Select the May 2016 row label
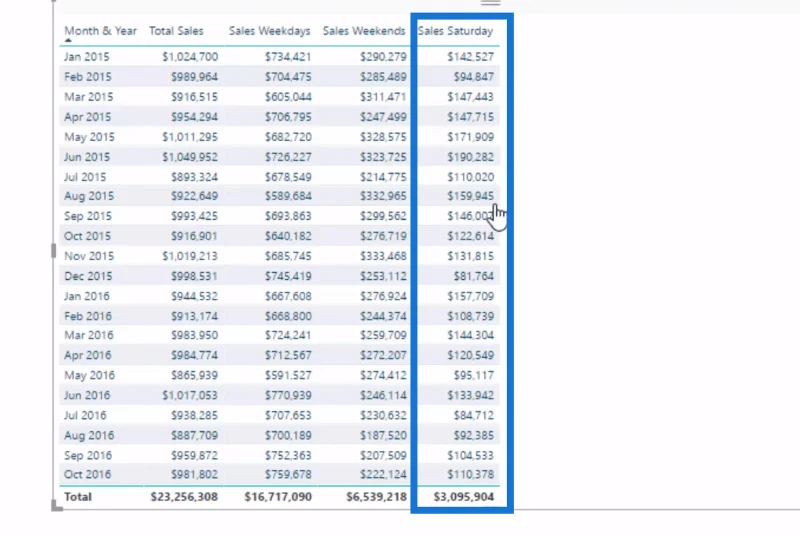Image resolution: width=800 pixels, height=536 pixels. [x=89, y=375]
